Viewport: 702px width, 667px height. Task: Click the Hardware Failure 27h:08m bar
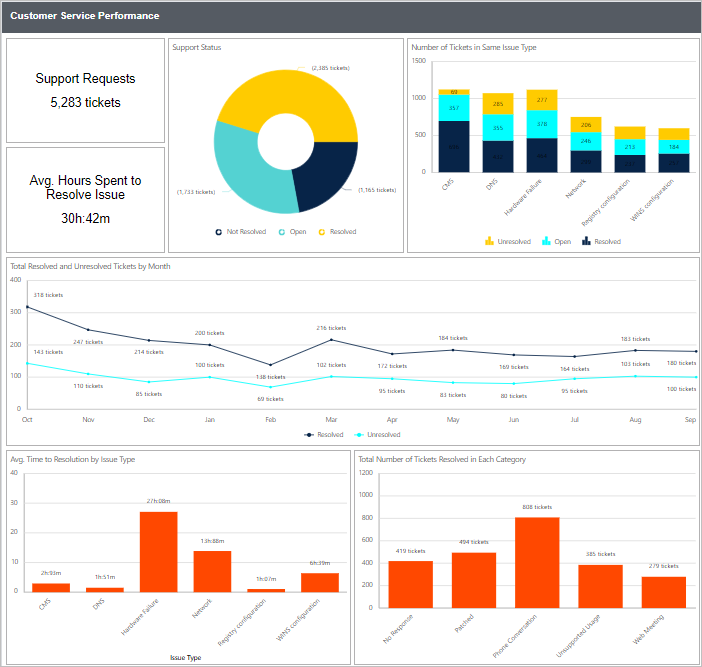[158, 552]
